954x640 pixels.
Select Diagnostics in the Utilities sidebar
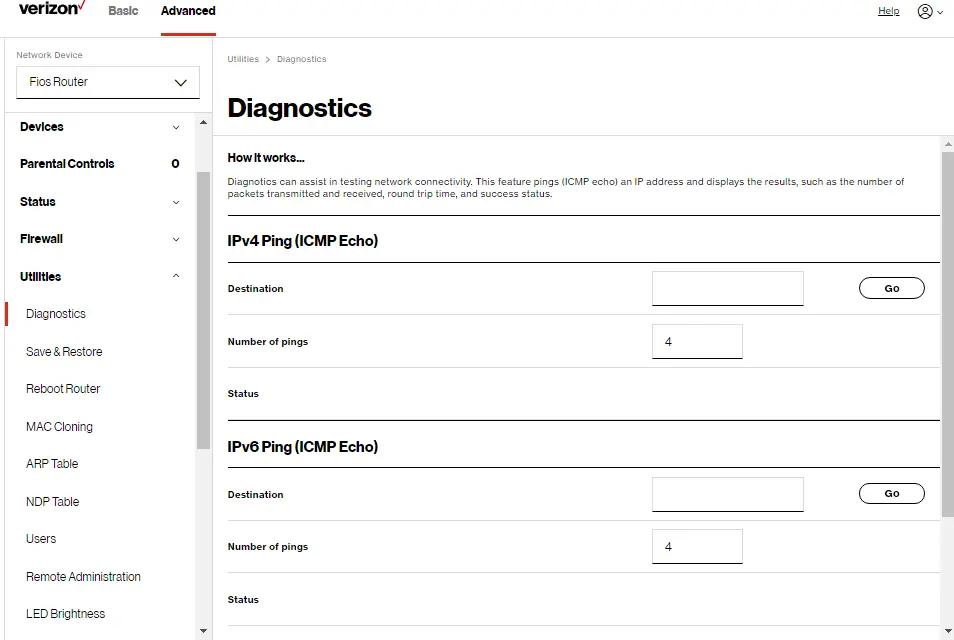tap(55, 313)
